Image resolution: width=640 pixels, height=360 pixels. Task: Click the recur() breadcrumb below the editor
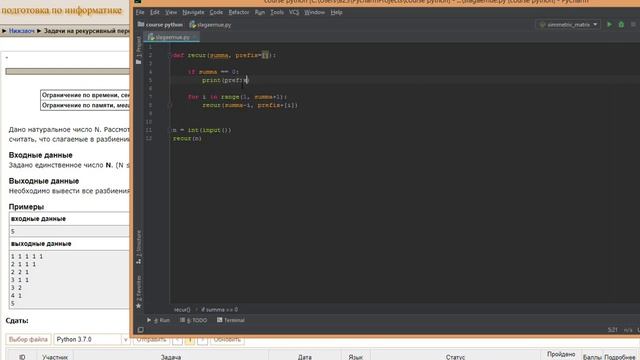pyautogui.click(x=182, y=309)
